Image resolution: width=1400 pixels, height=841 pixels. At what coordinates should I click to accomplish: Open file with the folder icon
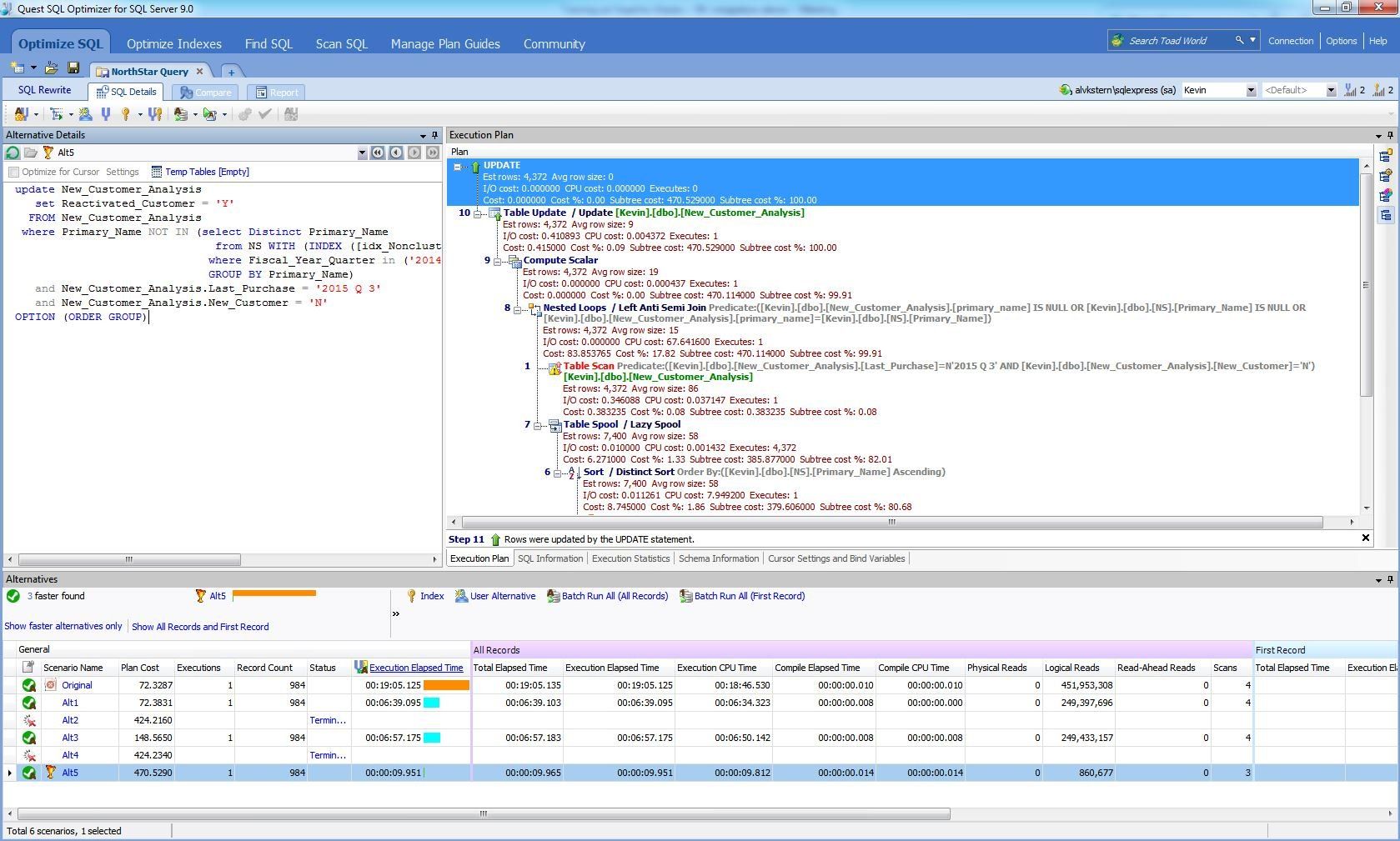pyautogui.click(x=52, y=68)
